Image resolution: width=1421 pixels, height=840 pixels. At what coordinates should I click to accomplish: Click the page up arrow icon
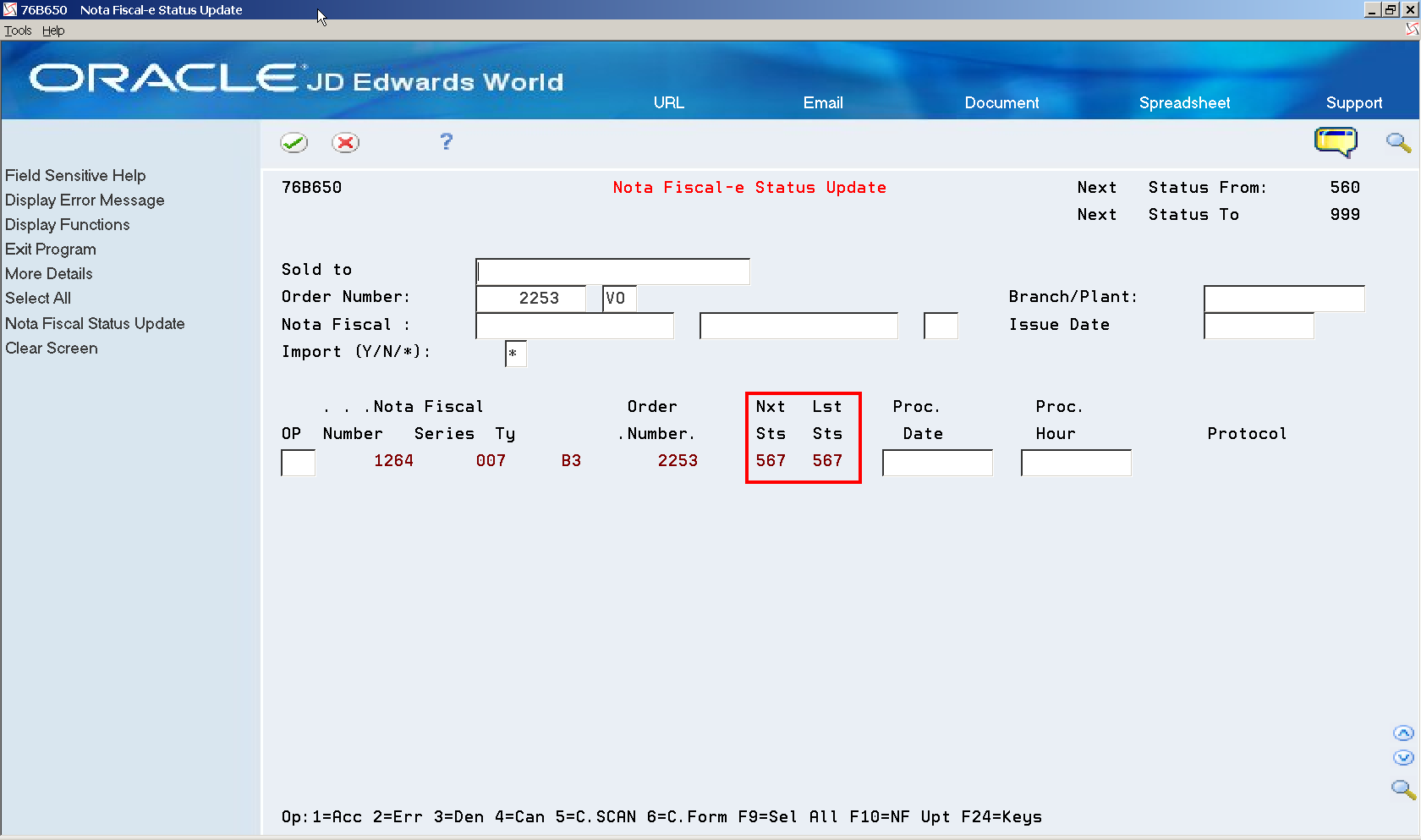[x=1403, y=733]
